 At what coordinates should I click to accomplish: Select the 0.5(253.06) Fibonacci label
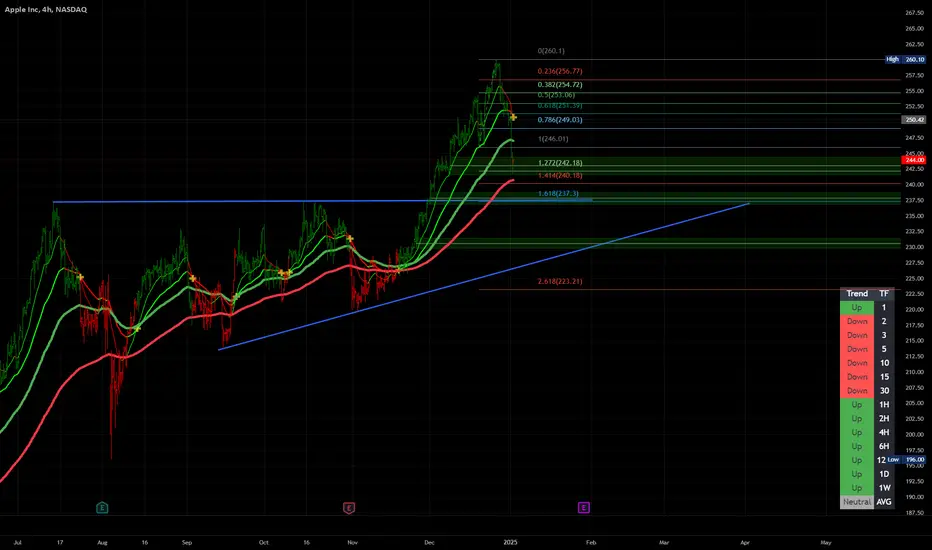[x=556, y=95]
